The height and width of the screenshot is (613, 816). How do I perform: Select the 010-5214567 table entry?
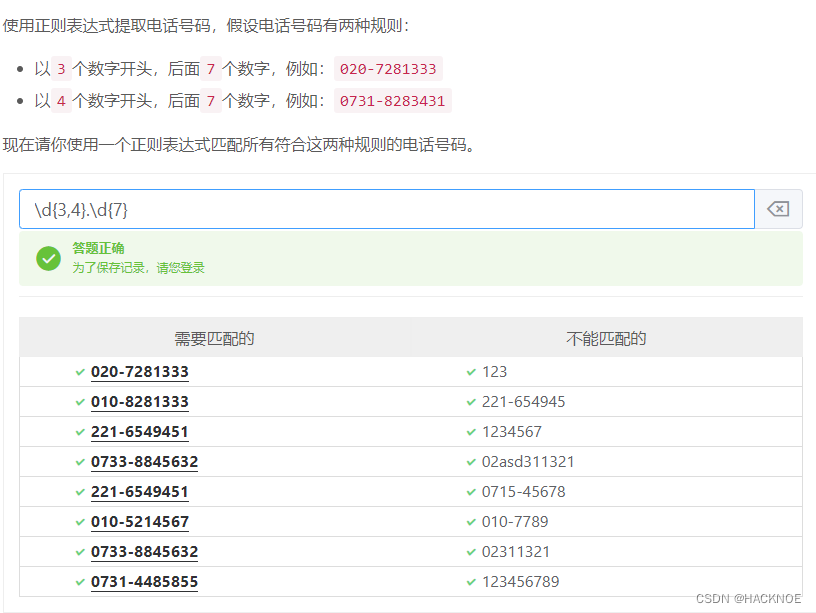[x=139, y=522]
